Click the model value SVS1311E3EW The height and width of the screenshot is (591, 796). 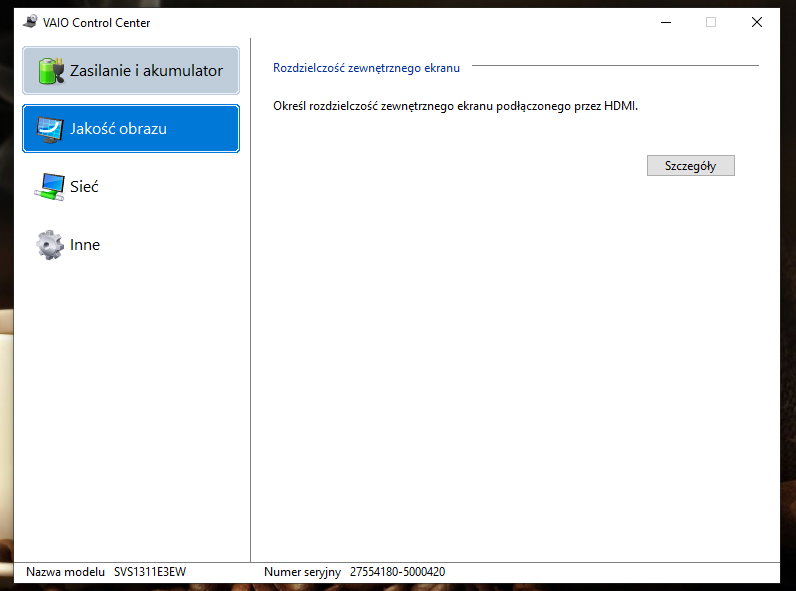(150, 572)
